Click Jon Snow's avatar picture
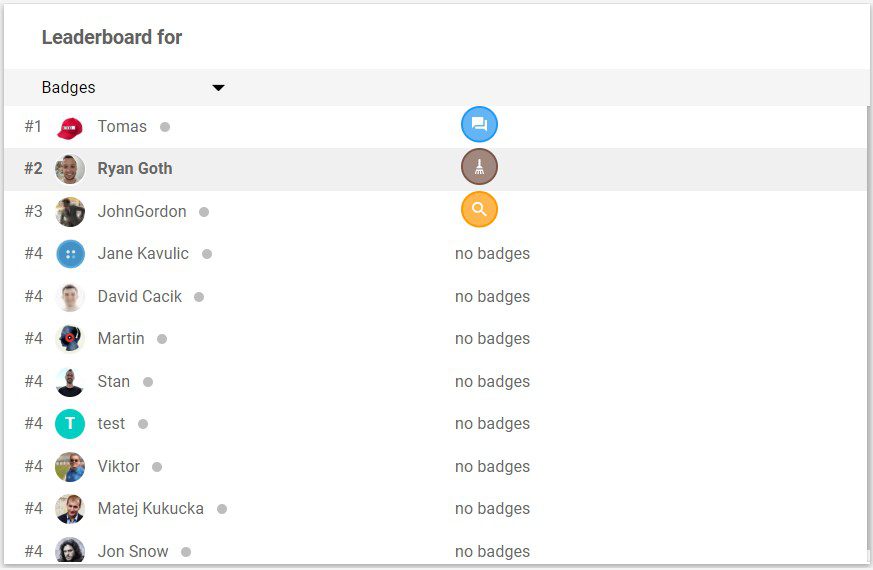 (x=70, y=551)
